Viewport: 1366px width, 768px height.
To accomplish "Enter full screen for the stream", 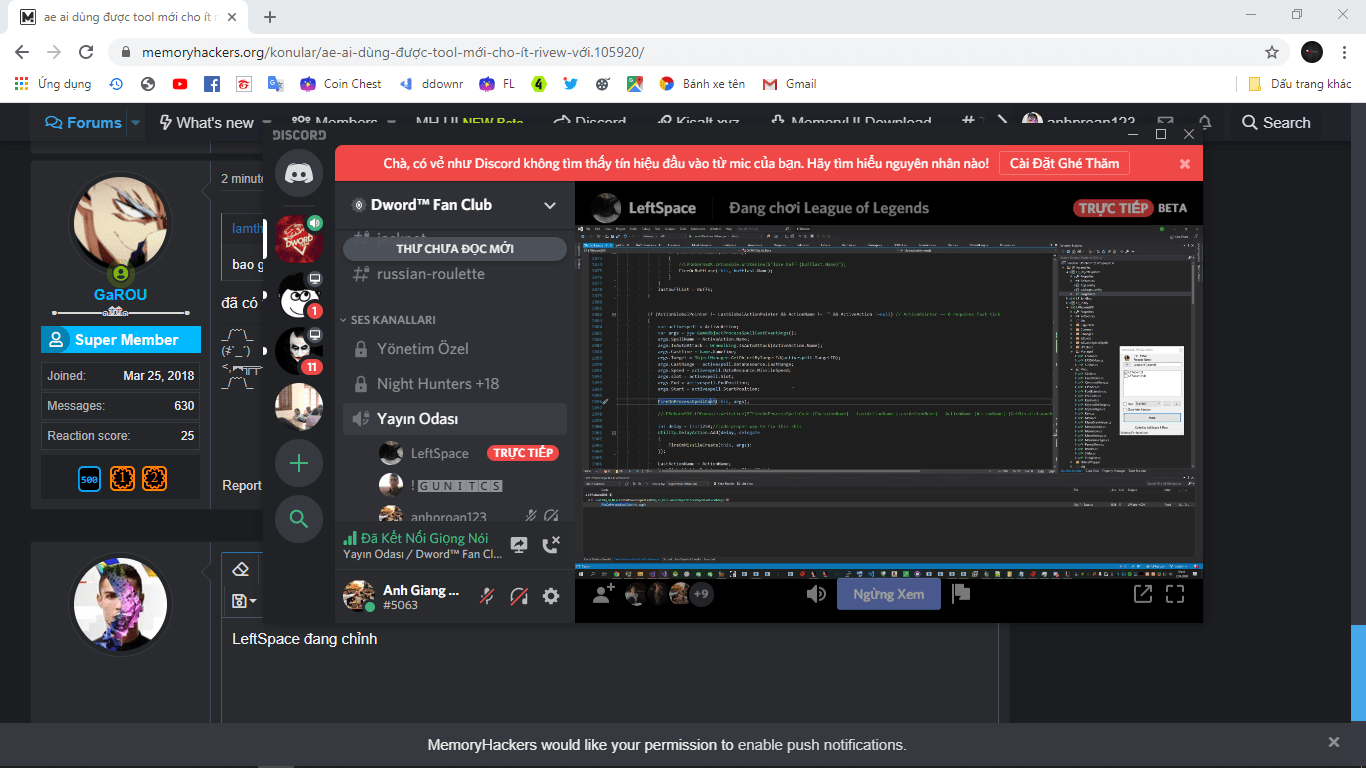I will pos(1175,594).
